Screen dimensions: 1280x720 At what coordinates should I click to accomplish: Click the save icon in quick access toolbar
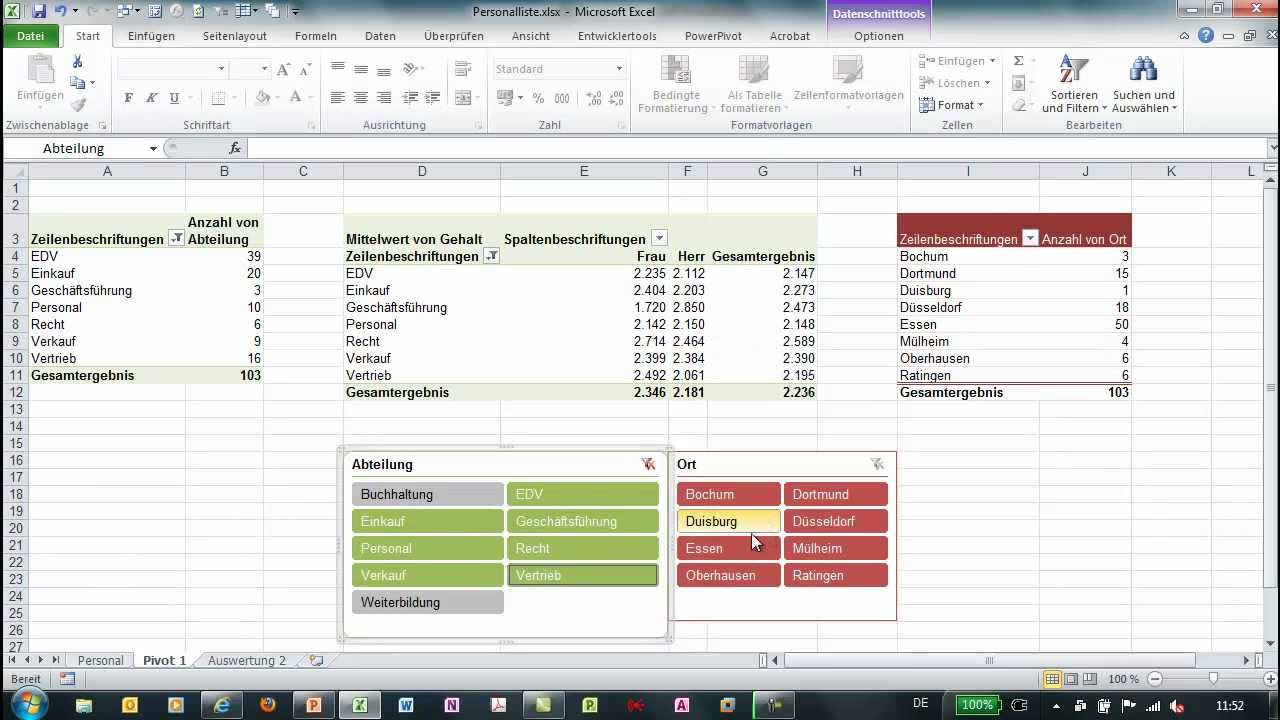coord(39,11)
